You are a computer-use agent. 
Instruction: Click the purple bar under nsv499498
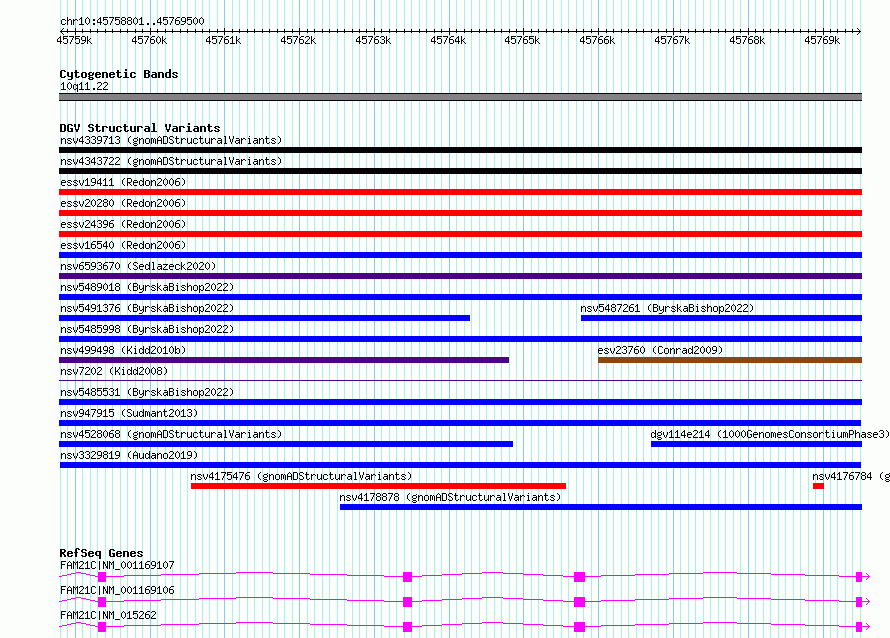[284, 360]
